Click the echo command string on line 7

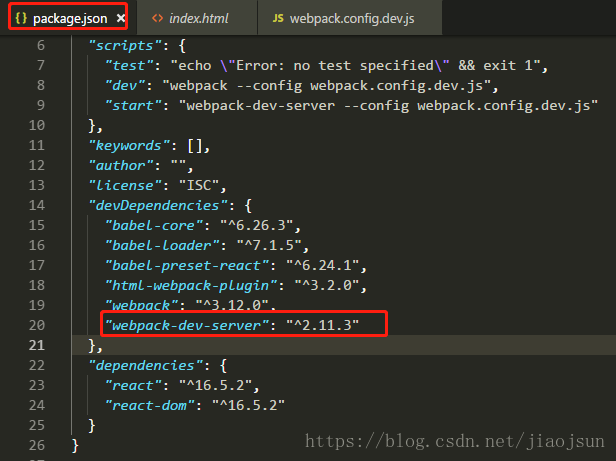[x=355, y=65]
